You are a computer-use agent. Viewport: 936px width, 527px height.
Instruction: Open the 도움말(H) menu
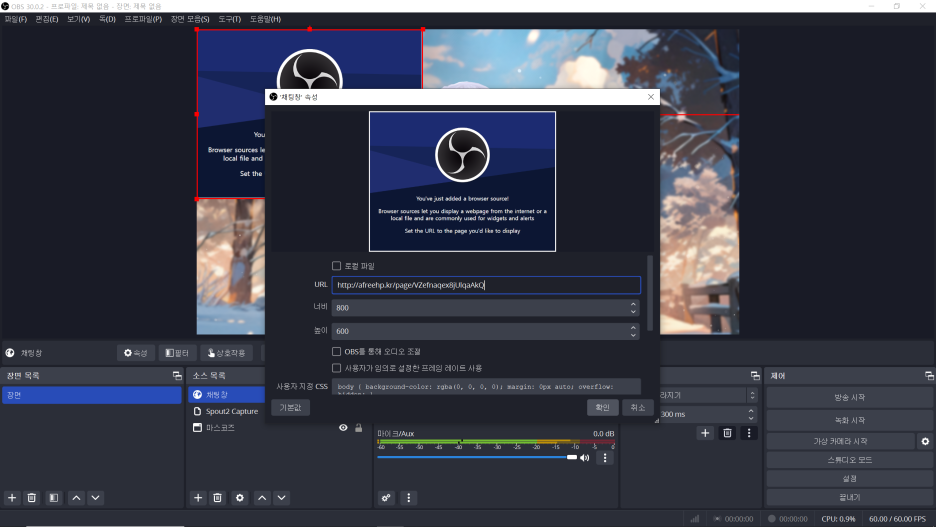[265, 19]
